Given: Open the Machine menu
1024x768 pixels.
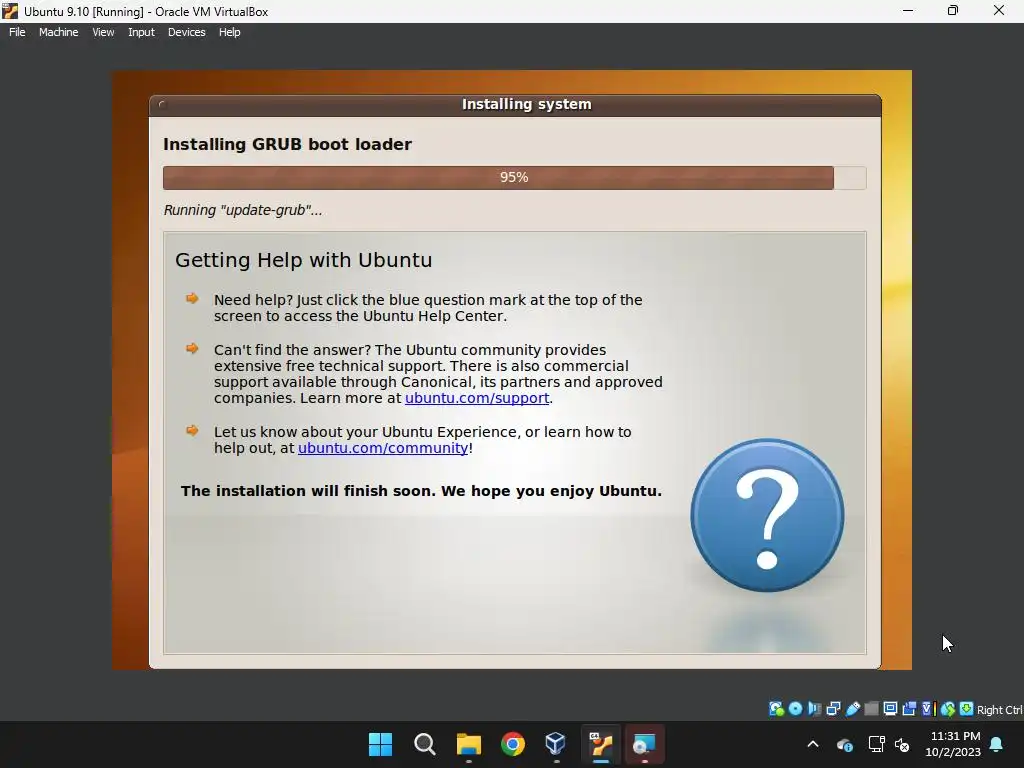Looking at the screenshot, I should point(58,32).
